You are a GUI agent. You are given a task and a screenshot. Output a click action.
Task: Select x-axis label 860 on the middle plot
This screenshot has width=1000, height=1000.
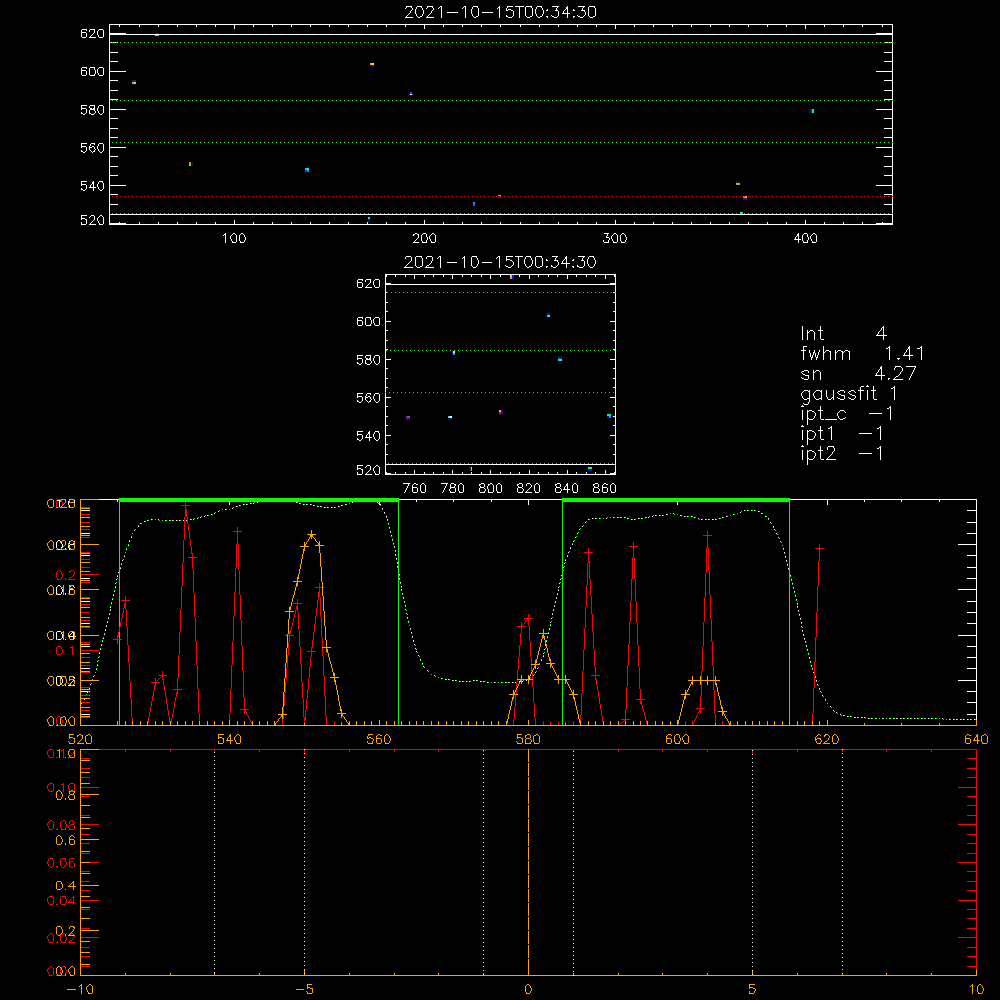(x=605, y=489)
